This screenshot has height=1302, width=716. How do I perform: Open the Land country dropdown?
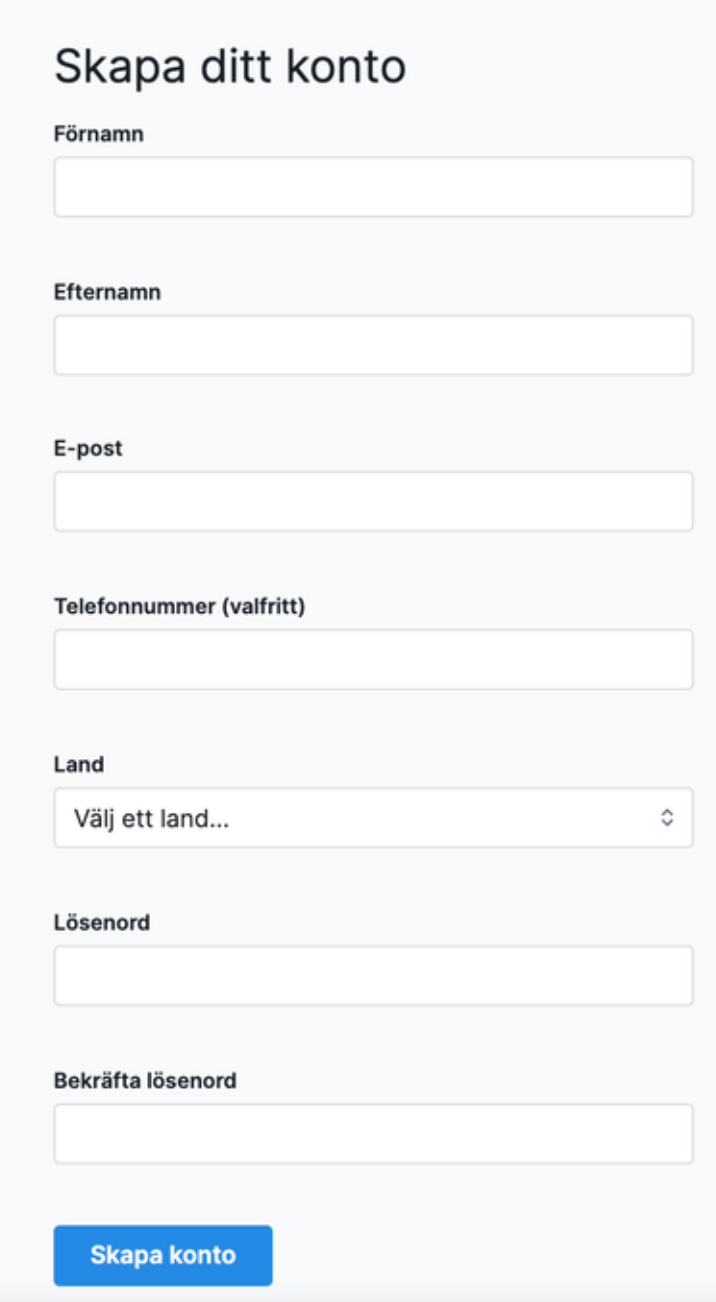373,817
